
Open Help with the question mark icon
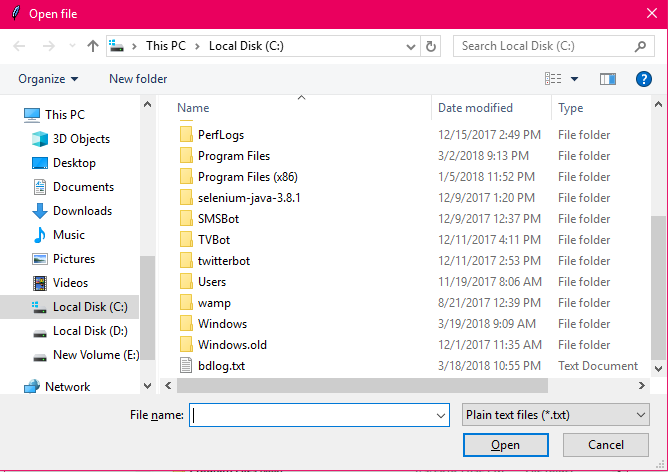tap(644, 79)
